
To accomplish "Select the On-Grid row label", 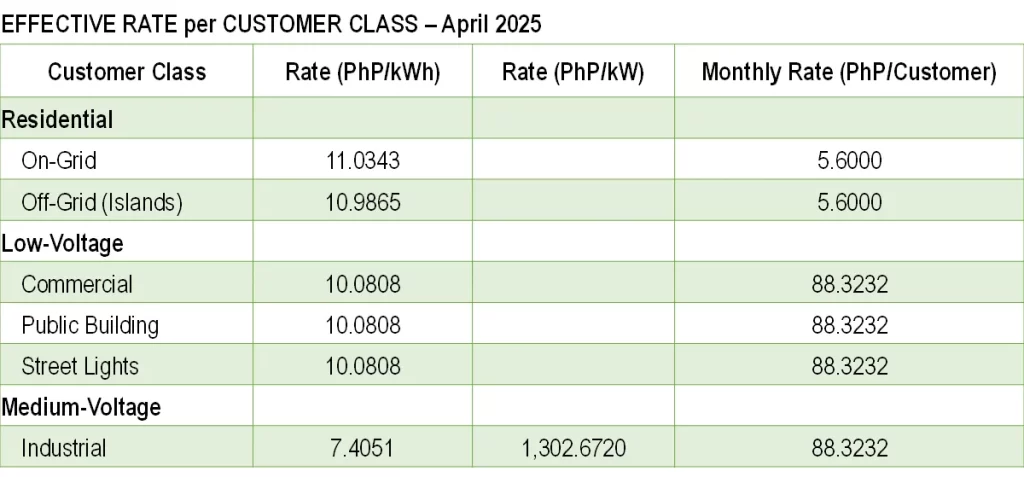I will click(x=59, y=160).
